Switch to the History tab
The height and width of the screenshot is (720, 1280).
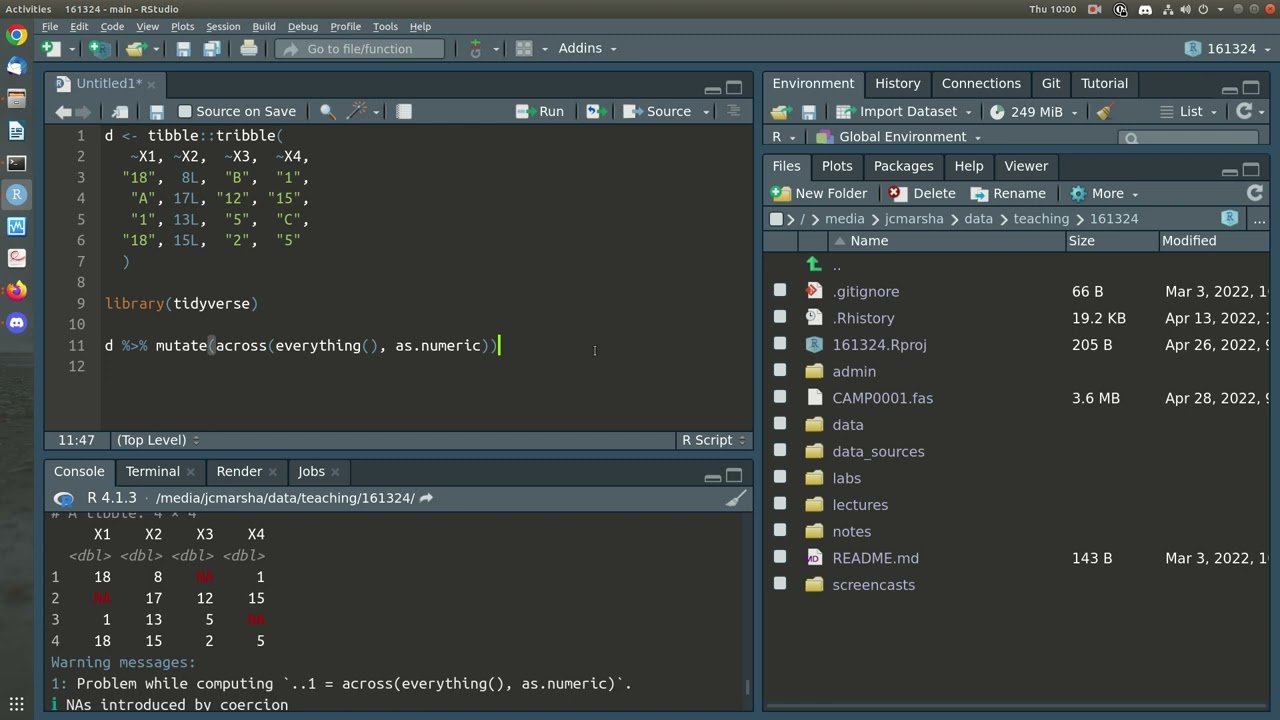coord(898,83)
